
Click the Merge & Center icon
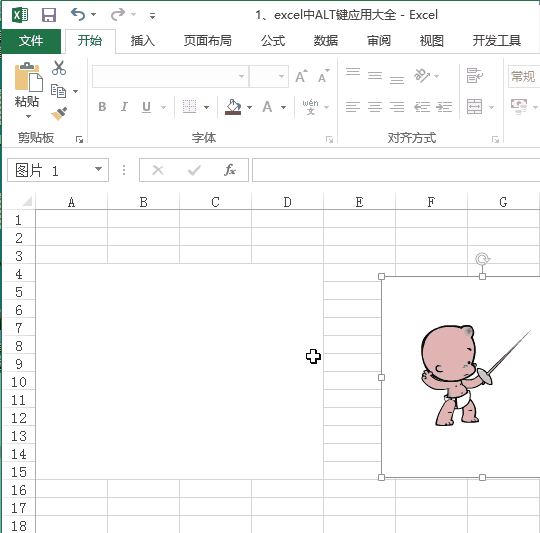tap(474, 107)
